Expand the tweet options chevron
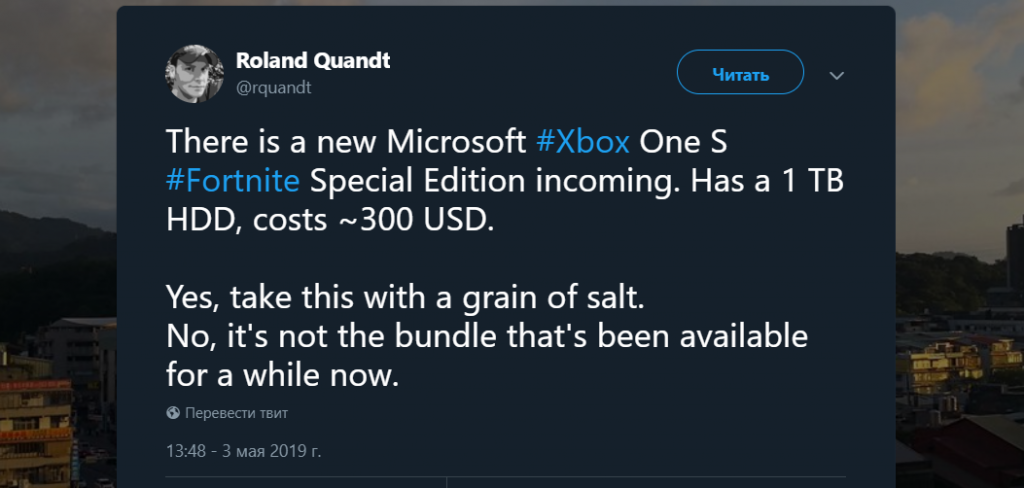Image resolution: width=1024 pixels, height=488 pixels. pos(838,75)
